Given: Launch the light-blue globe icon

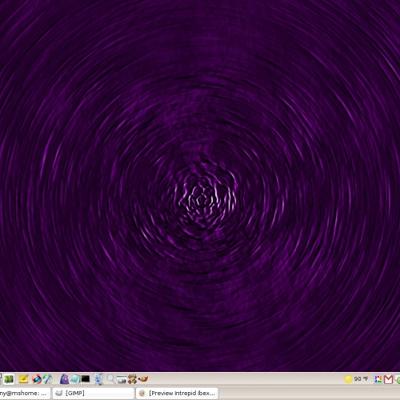Looking at the screenshot, I should point(75,379).
